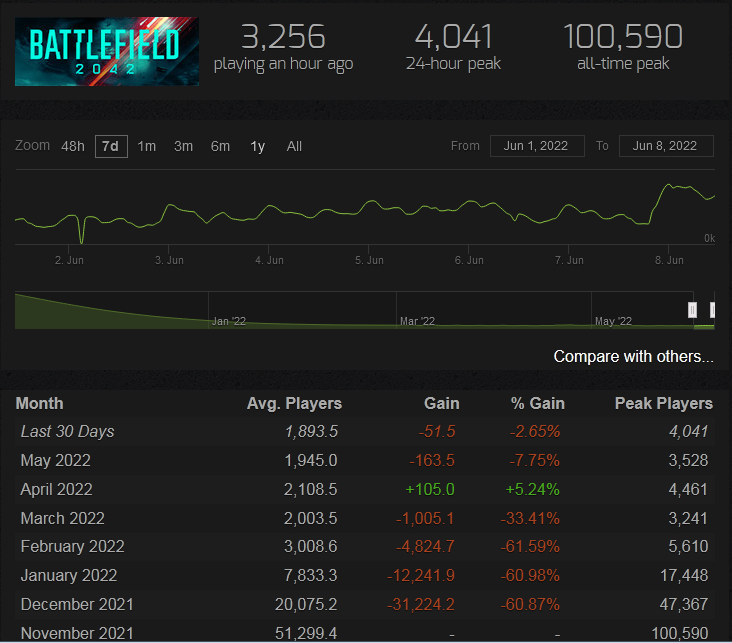Click the May '22 navigator marker
The image size is (732, 643).
(x=613, y=321)
